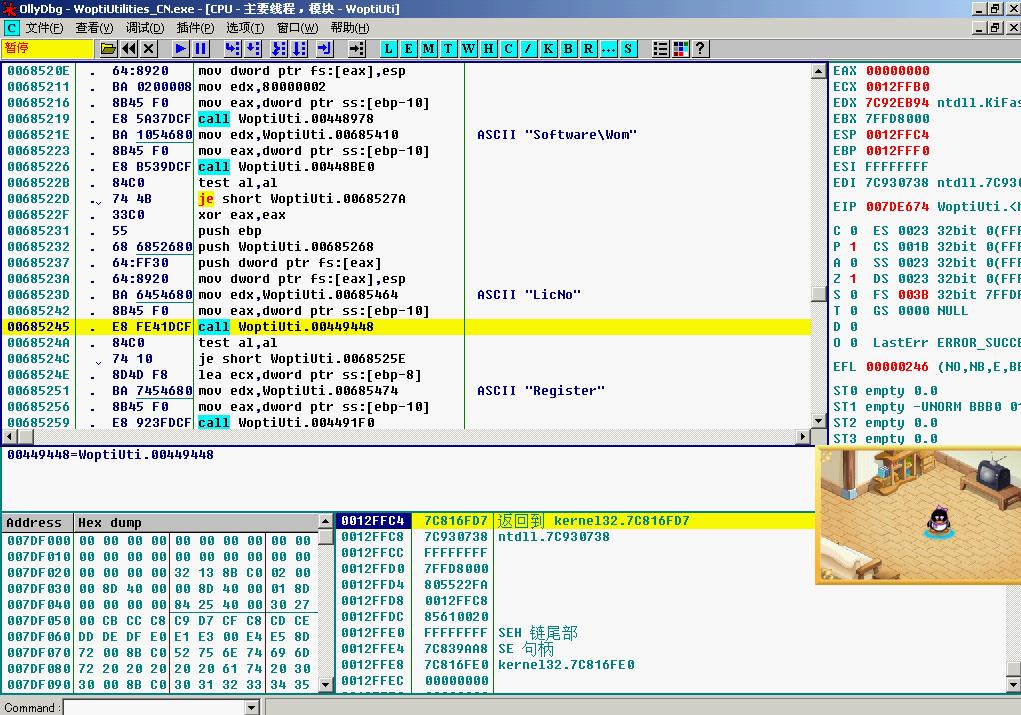Image resolution: width=1021 pixels, height=715 pixels.
Task: Restart the program with the rewind icon
Action: point(129,49)
